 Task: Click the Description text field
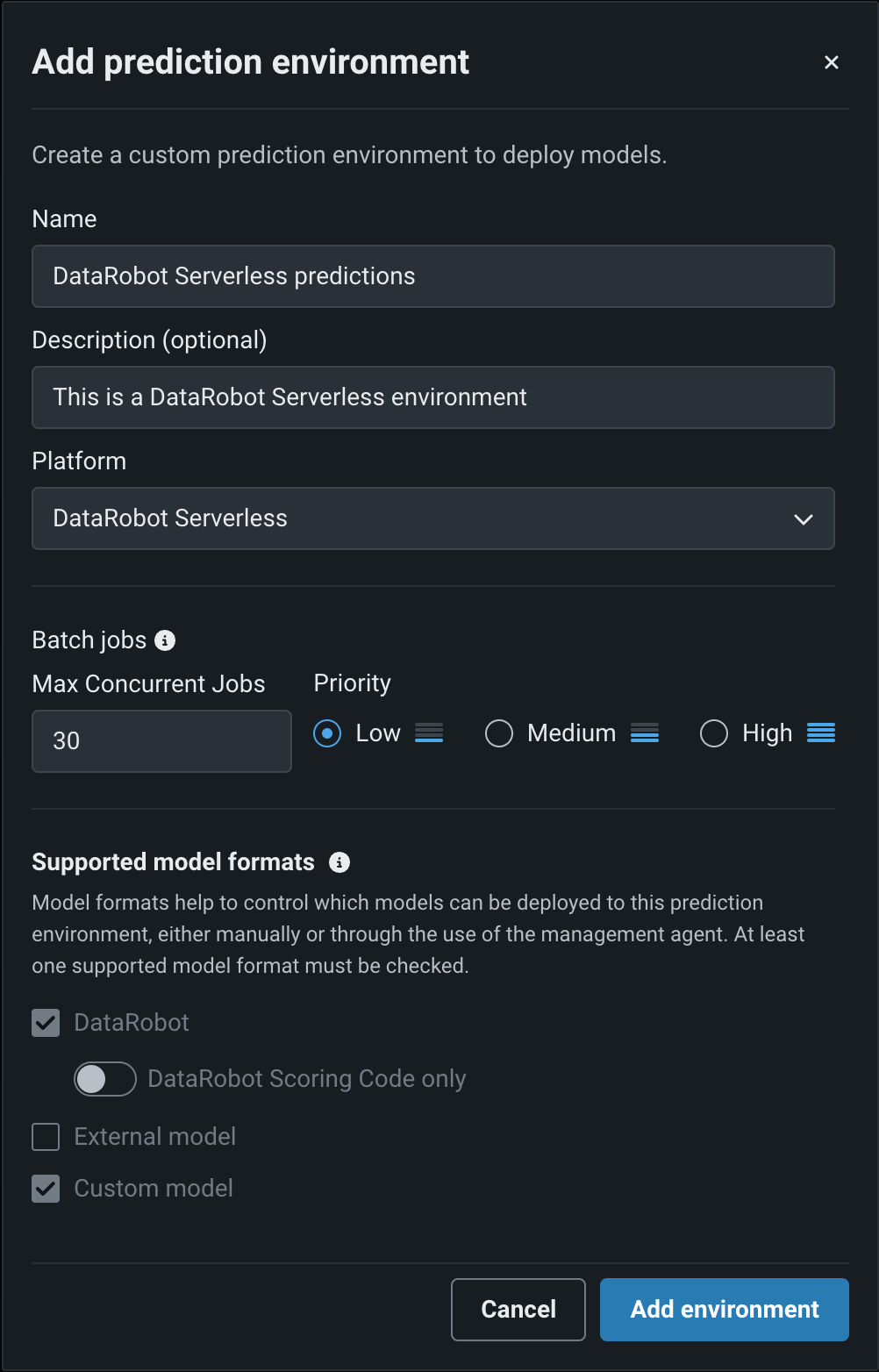[x=432, y=397]
